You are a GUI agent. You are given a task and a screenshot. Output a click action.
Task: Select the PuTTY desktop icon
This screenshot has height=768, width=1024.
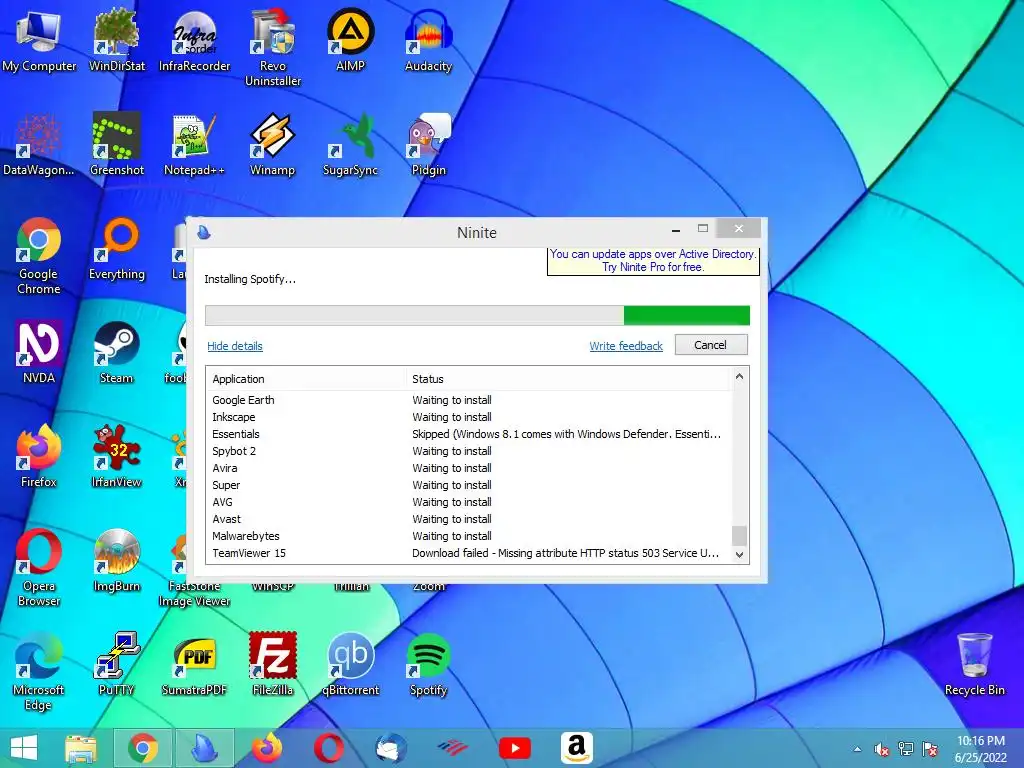(116, 665)
